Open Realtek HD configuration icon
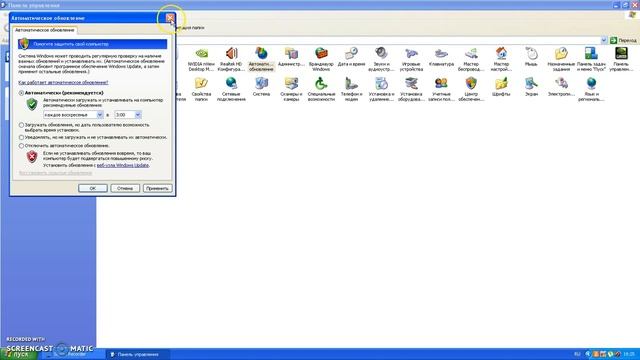The image size is (640, 360). tap(231, 59)
